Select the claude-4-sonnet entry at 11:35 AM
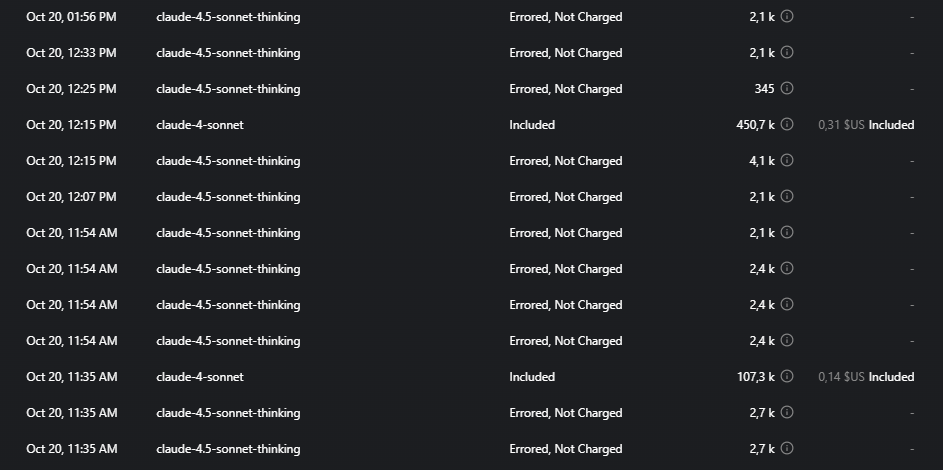The image size is (943, 470). 200,377
